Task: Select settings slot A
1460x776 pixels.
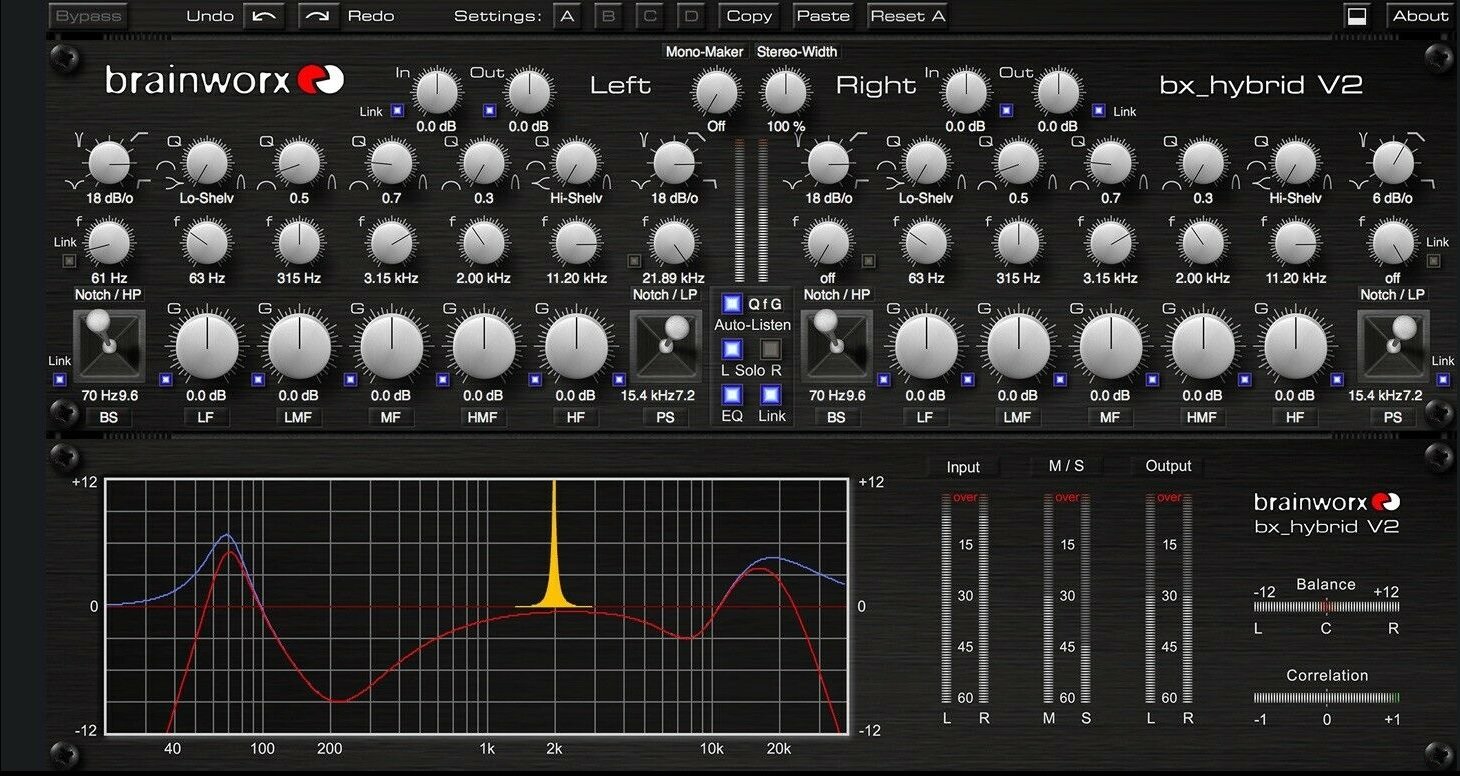Action: [x=567, y=16]
